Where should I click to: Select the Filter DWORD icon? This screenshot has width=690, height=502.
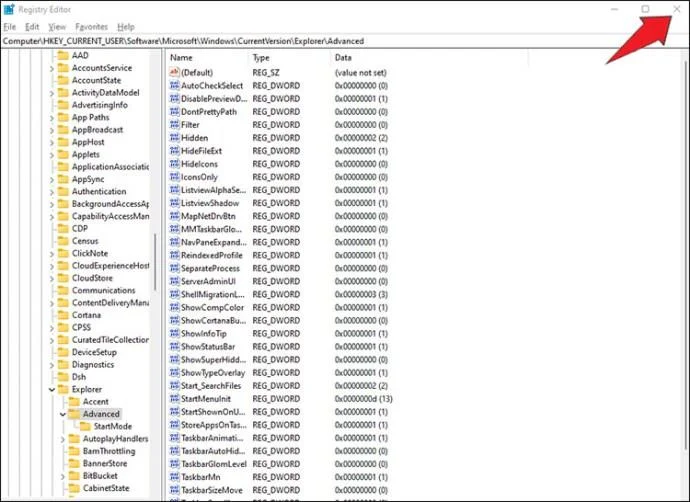pyautogui.click(x=175, y=125)
